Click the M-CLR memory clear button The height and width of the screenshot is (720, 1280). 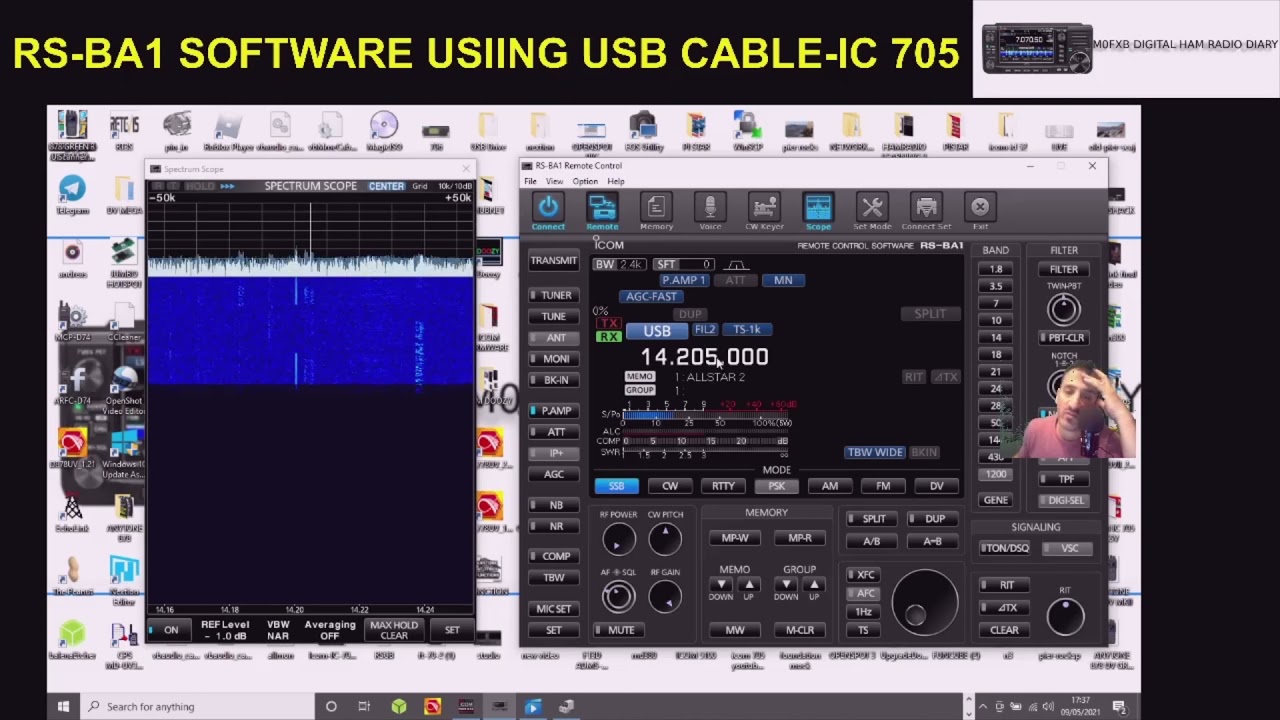click(x=800, y=630)
